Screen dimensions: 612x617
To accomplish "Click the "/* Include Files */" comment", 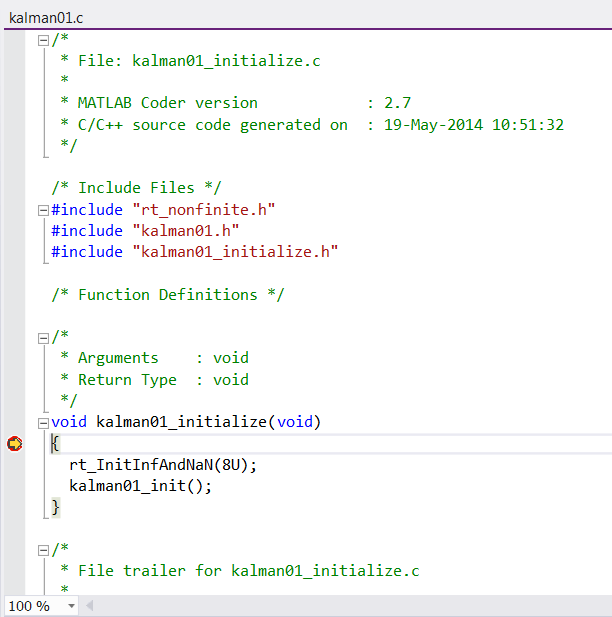I will [137, 188].
